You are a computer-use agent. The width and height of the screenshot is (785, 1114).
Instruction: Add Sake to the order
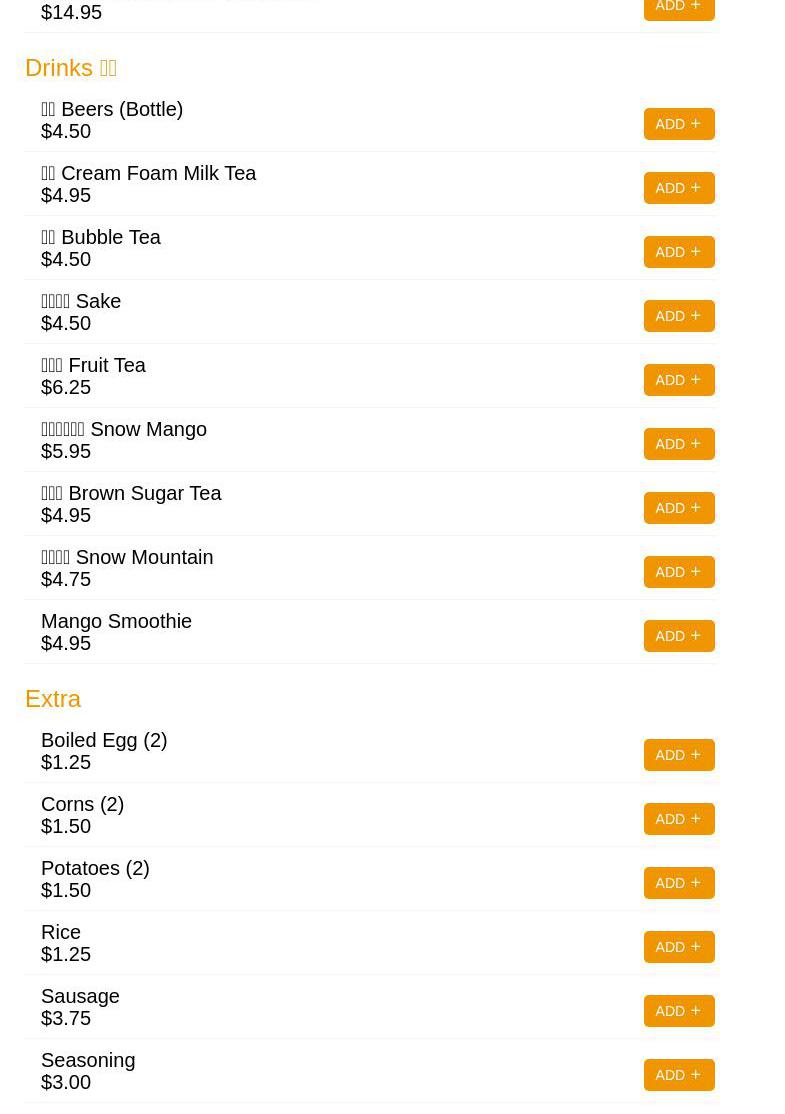678,316
